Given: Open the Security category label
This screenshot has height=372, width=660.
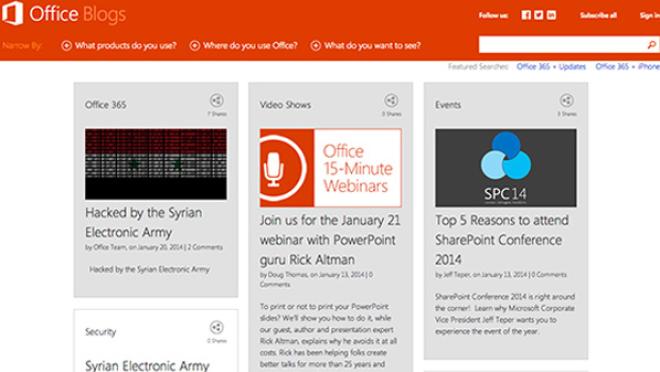Looking at the screenshot, I should pyautogui.click(x=100, y=332).
